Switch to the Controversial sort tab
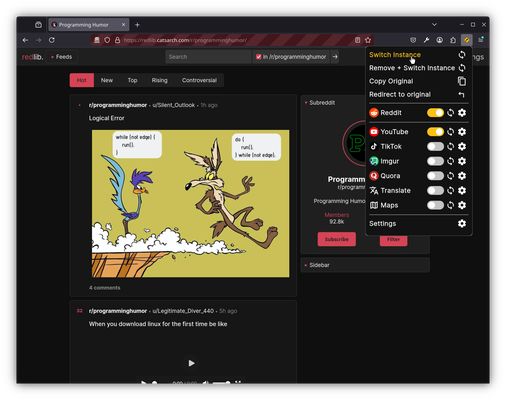Screen dimensions: 506x400 click(199, 80)
